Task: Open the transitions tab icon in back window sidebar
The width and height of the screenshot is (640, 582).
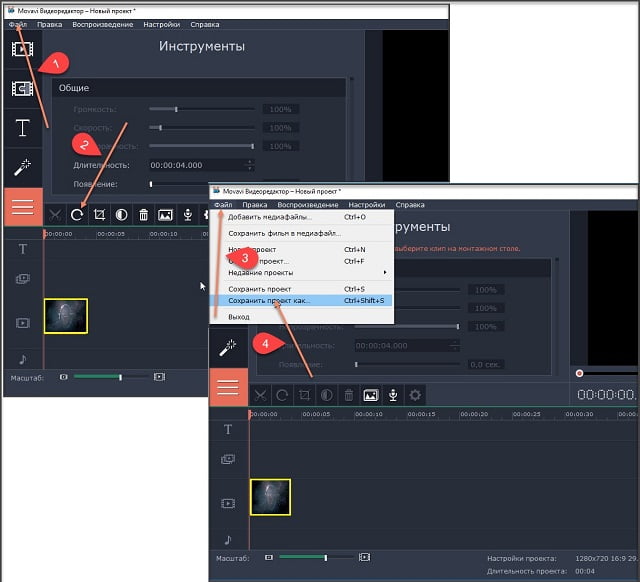Action: tap(22, 88)
